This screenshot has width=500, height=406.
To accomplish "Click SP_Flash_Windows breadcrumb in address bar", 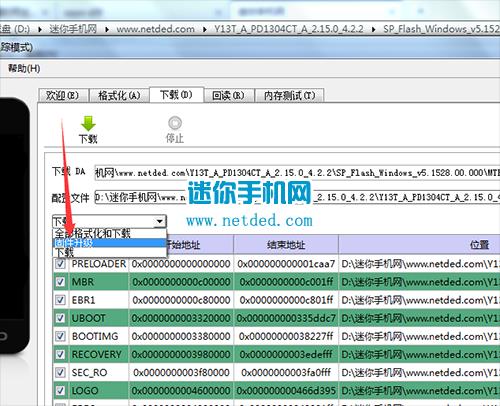I will [441, 29].
